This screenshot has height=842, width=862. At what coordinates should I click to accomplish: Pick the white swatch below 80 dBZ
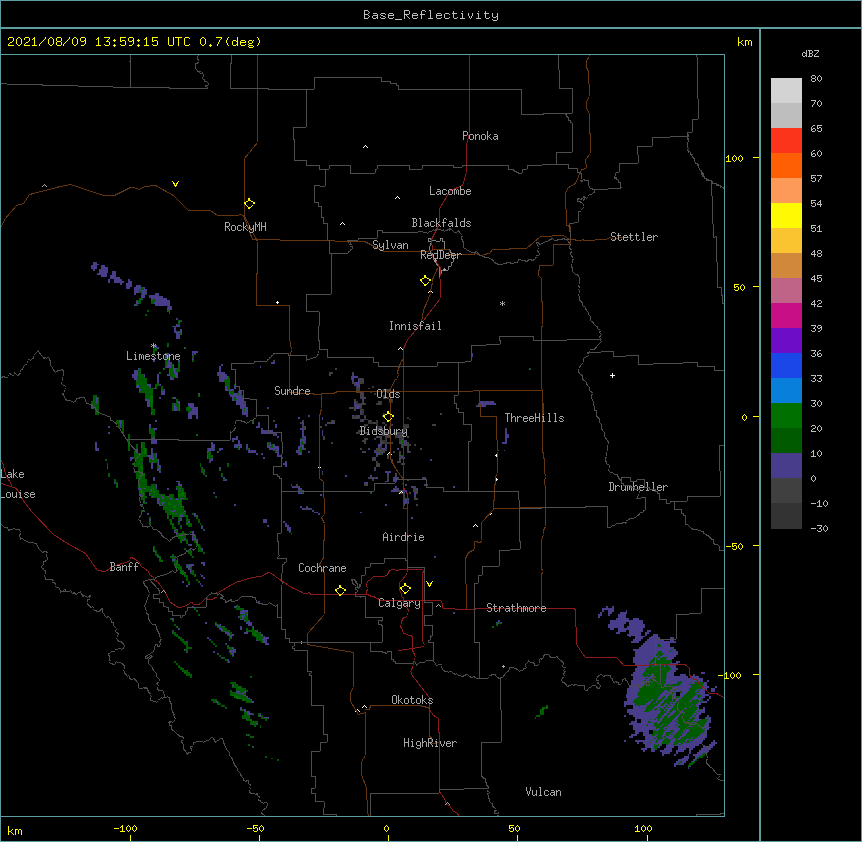786,91
